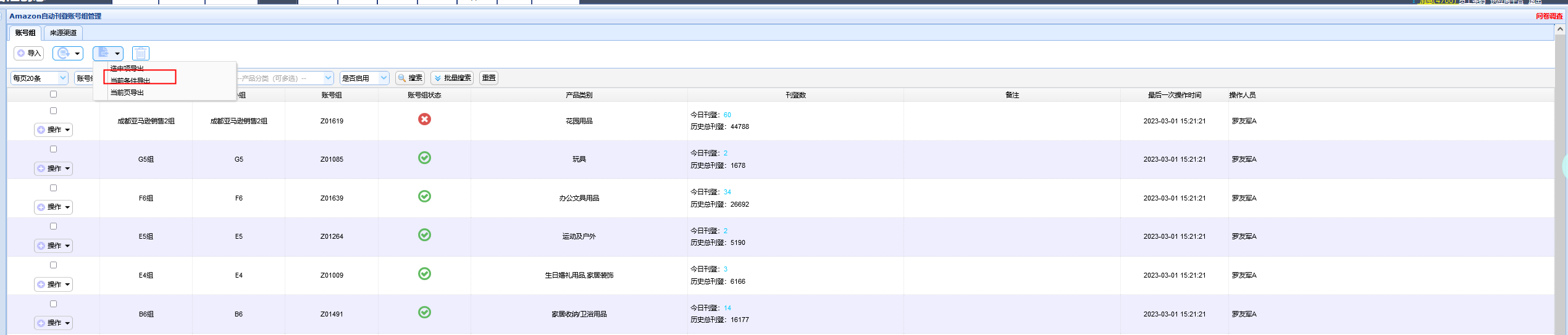This screenshot has width=1568, height=335.
Task: Open the 每页20条 page size dropdown
Action: pyautogui.click(x=39, y=78)
